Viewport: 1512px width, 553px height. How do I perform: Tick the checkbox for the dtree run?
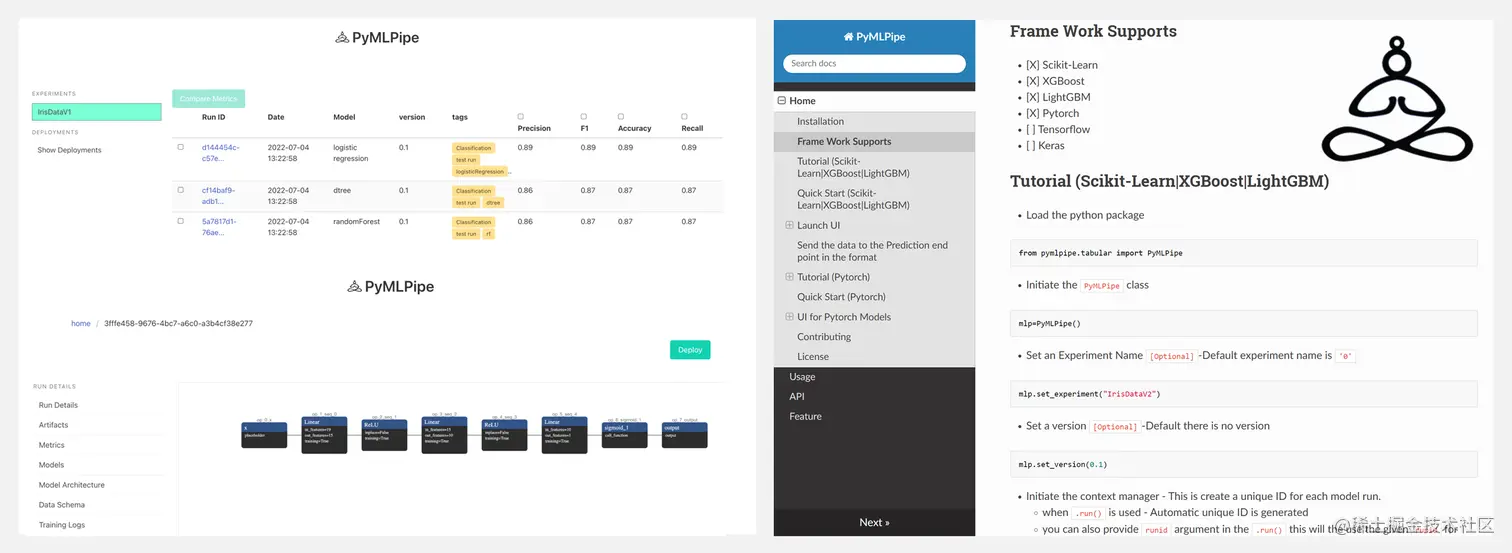pos(181,190)
